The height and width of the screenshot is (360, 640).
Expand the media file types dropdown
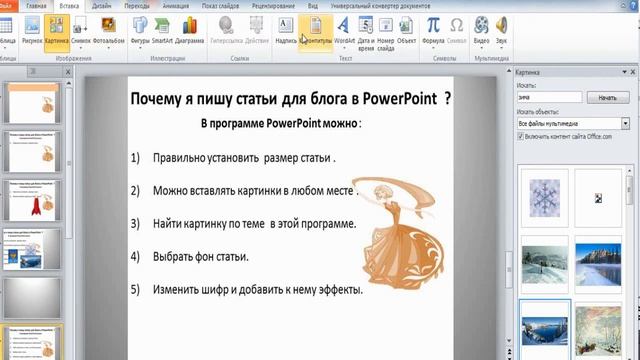coord(625,123)
